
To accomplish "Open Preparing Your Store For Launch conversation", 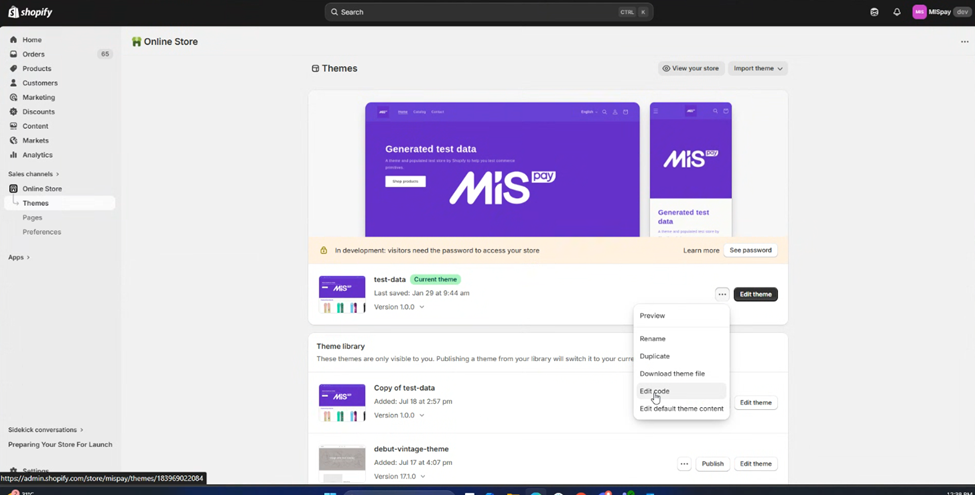I will (60, 445).
